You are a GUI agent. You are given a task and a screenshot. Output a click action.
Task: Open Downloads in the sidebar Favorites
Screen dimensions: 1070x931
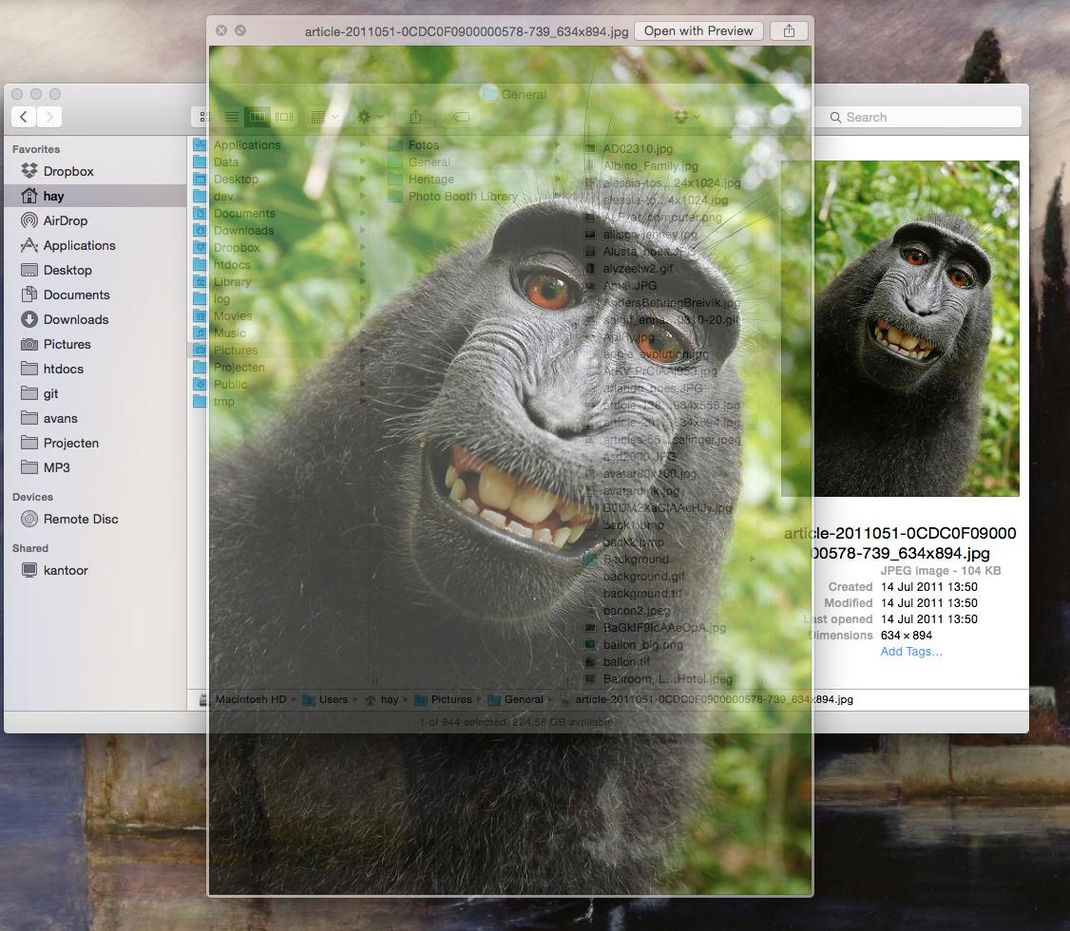point(95,319)
